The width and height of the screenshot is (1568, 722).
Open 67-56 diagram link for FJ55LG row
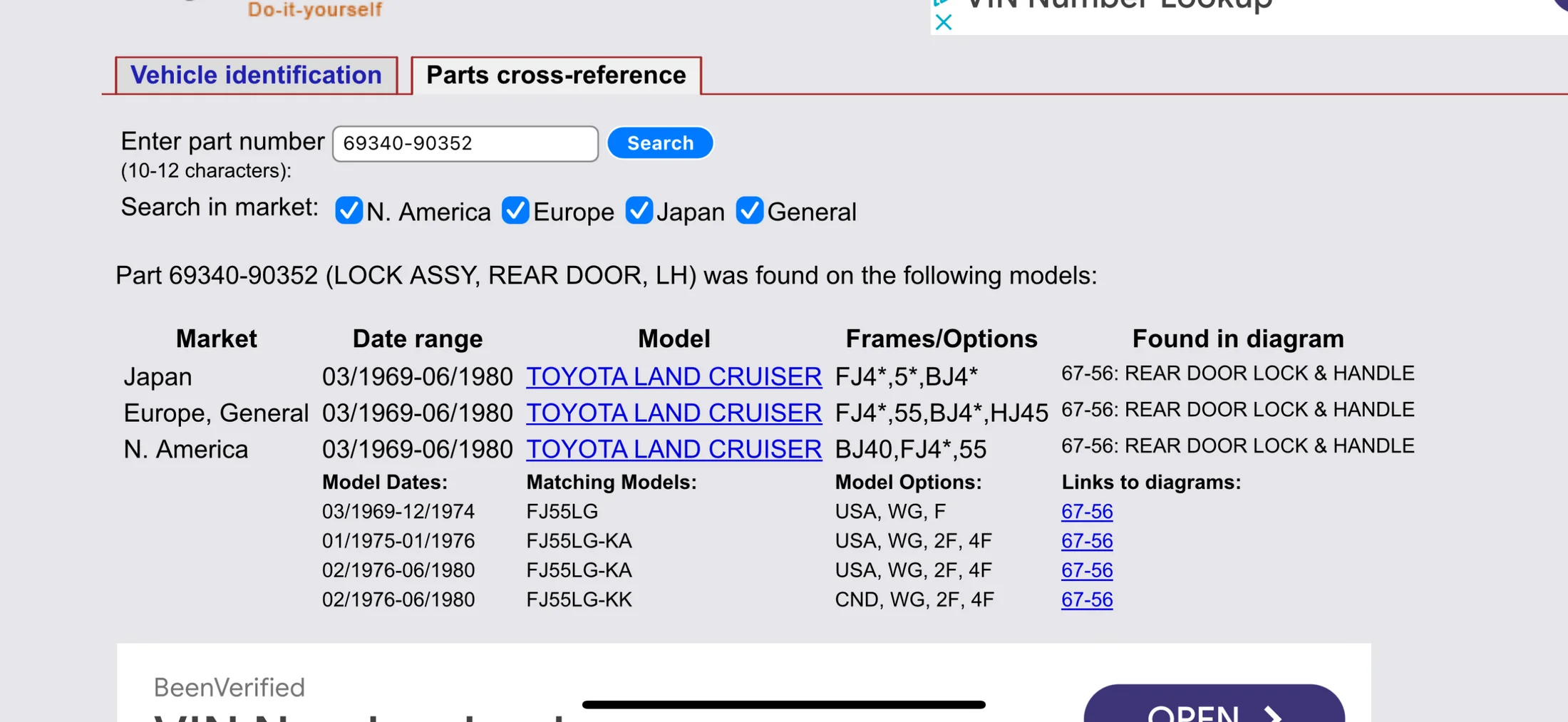[1086, 512]
